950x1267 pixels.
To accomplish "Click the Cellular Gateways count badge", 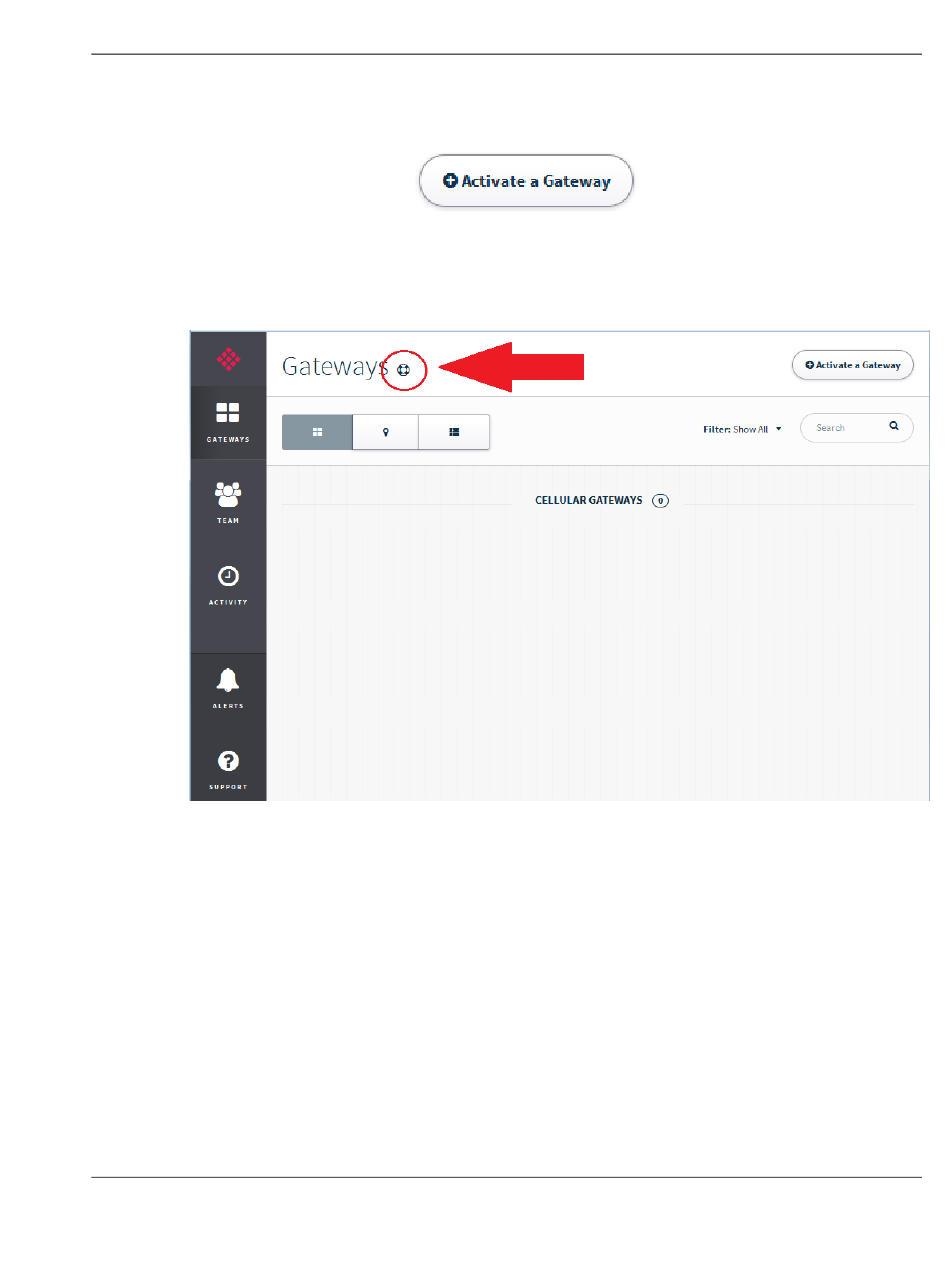I will pyautogui.click(x=660, y=500).
